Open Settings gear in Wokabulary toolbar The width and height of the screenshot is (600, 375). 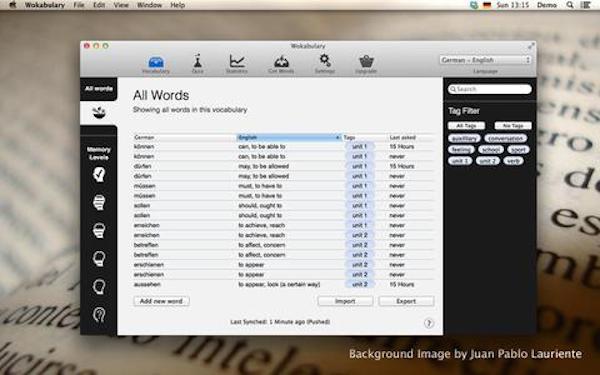(x=325, y=64)
